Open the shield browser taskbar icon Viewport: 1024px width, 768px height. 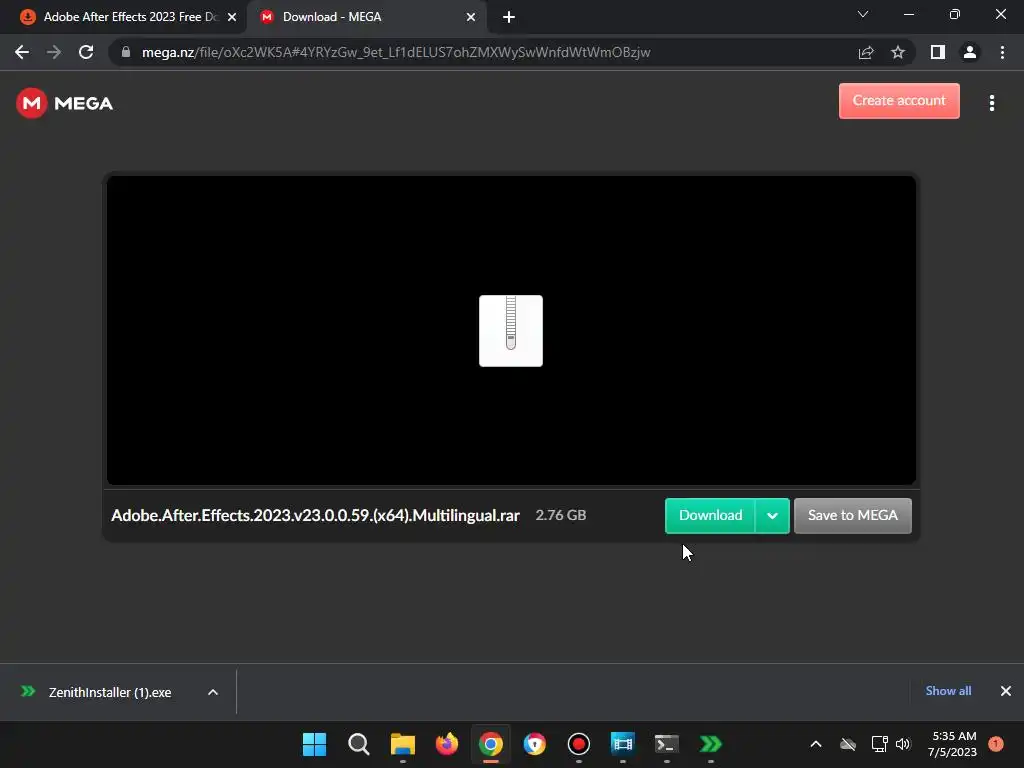click(x=535, y=744)
